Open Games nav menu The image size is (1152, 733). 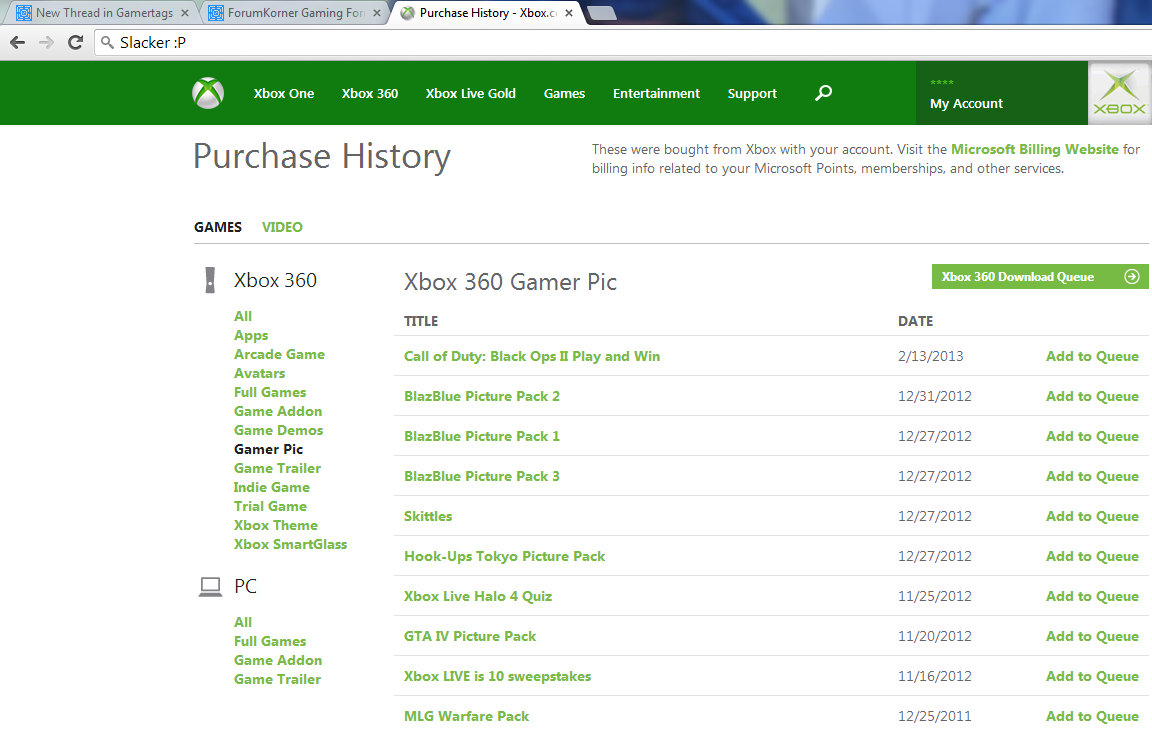click(x=564, y=93)
